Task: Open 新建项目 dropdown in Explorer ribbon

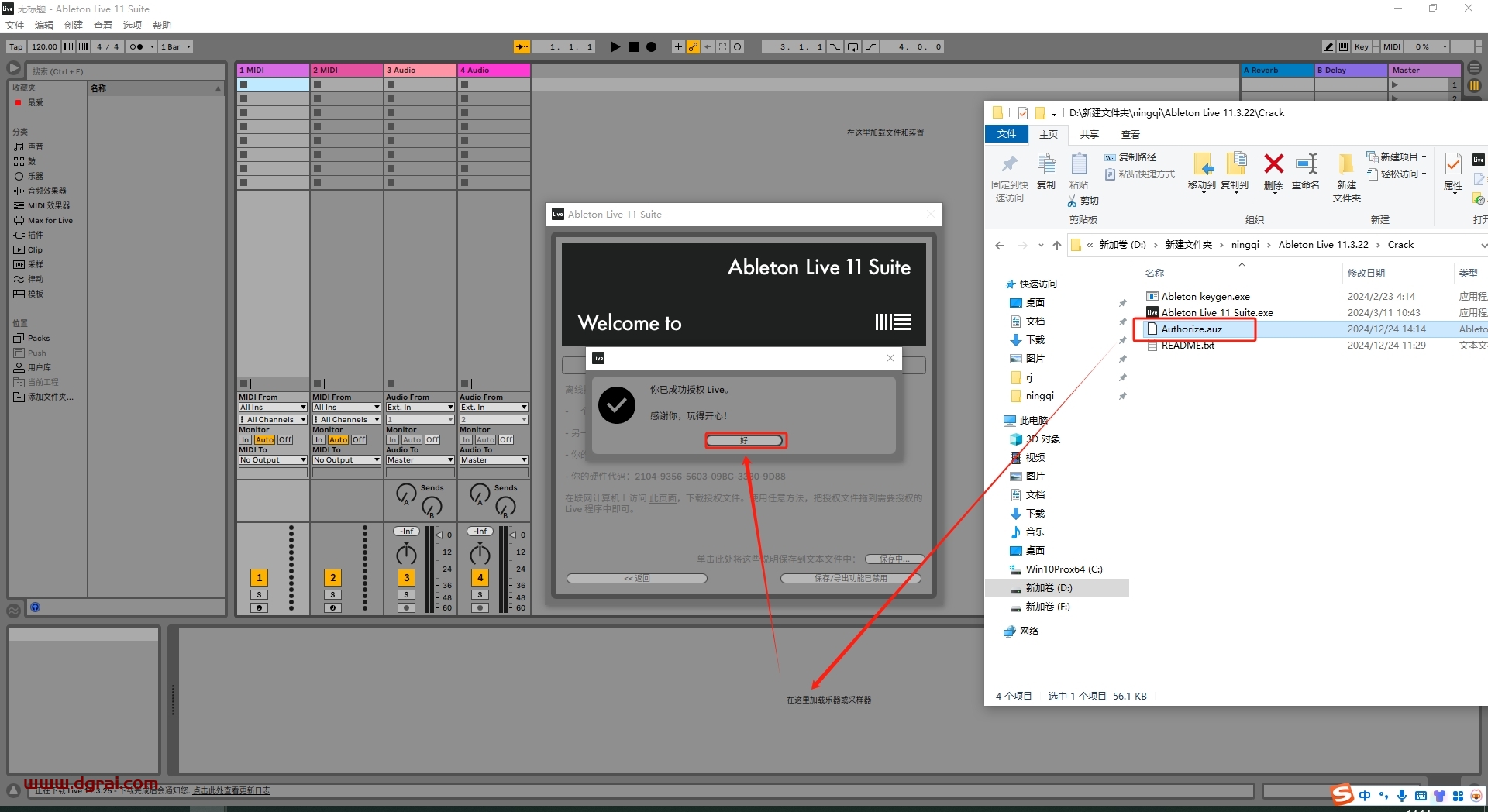Action: coord(1397,157)
